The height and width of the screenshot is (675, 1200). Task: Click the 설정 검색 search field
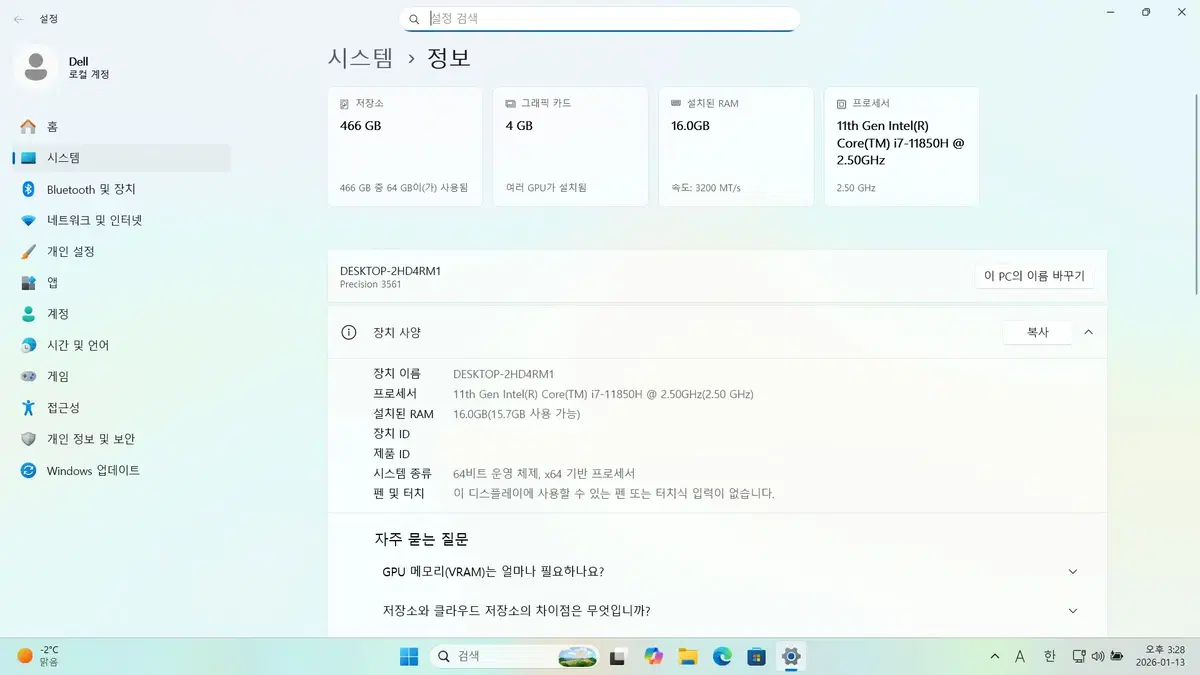click(x=600, y=18)
